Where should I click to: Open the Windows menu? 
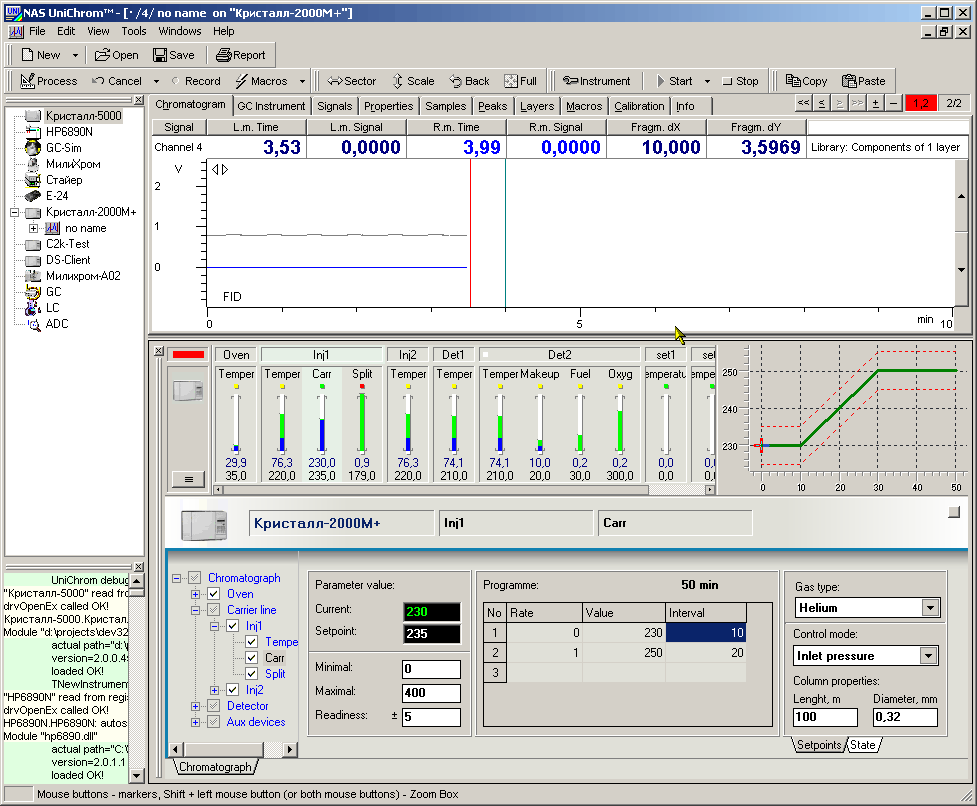coord(179,31)
